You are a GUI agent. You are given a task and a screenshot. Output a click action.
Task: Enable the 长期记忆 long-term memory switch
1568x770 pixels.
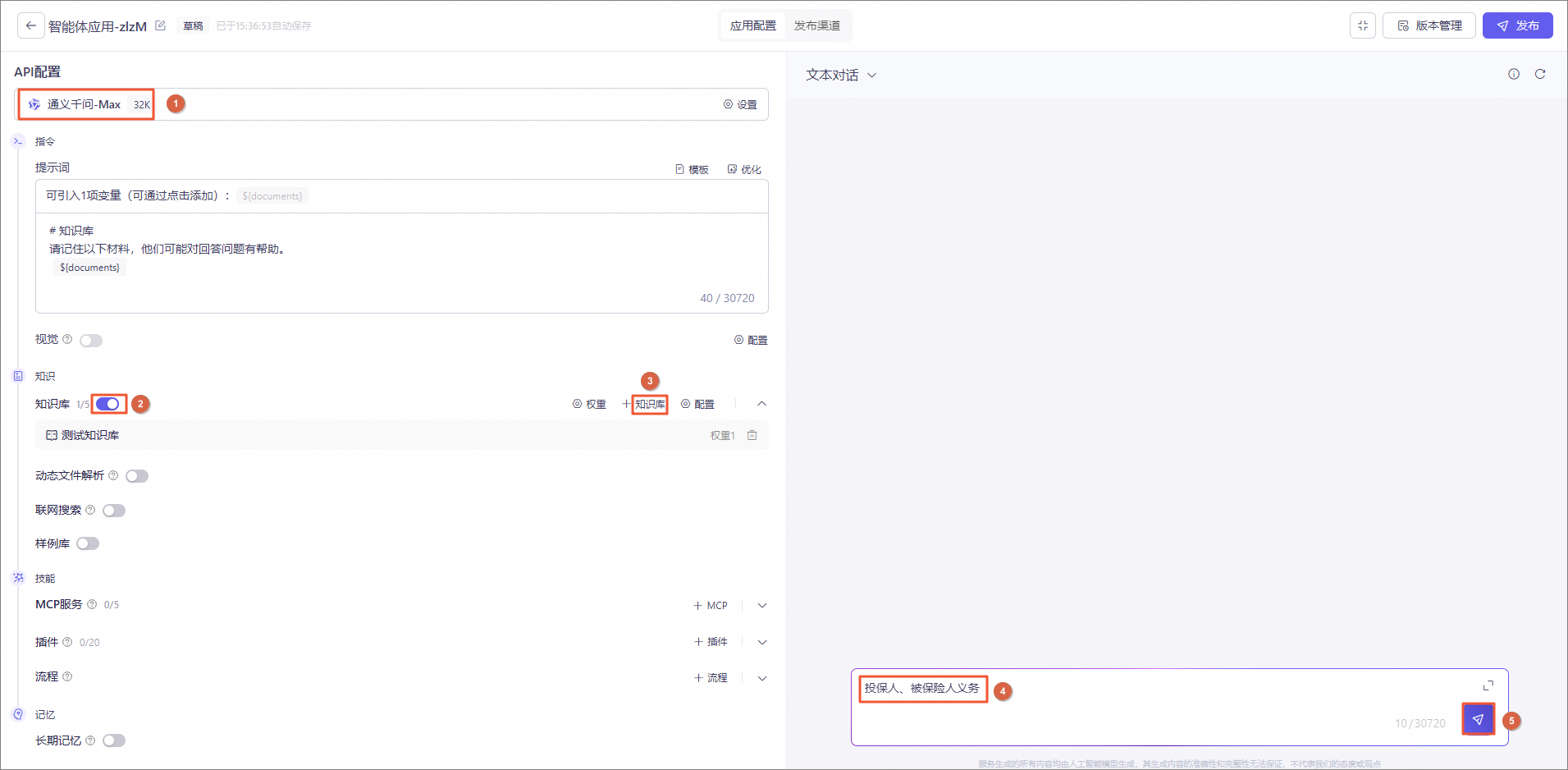(114, 740)
